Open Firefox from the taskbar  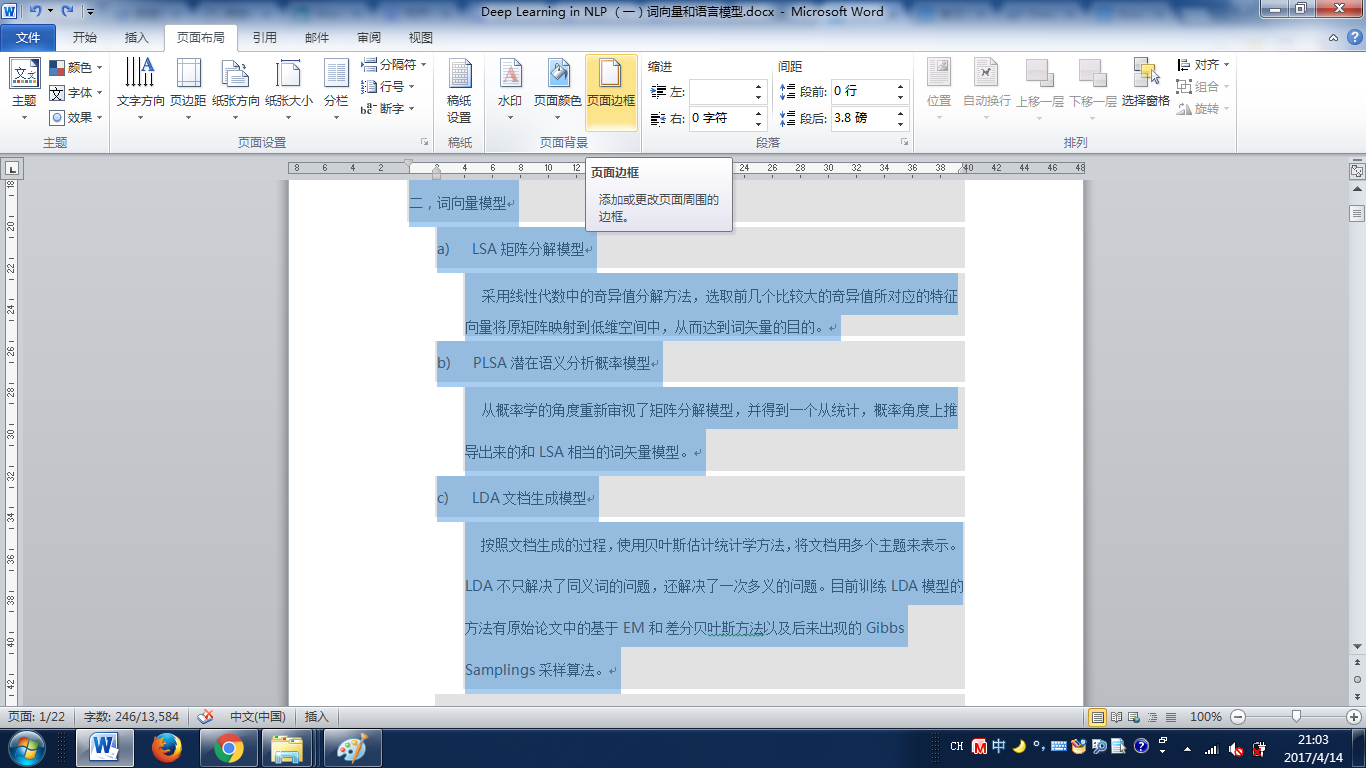click(167, 747)
